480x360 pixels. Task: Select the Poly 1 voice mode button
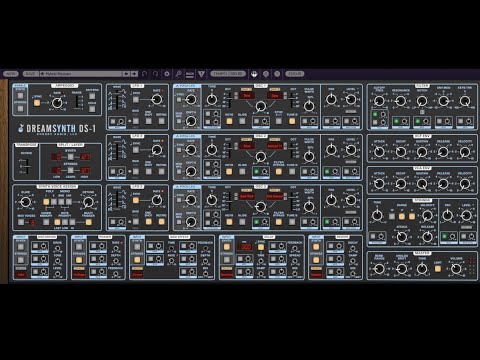click(46, 202)
